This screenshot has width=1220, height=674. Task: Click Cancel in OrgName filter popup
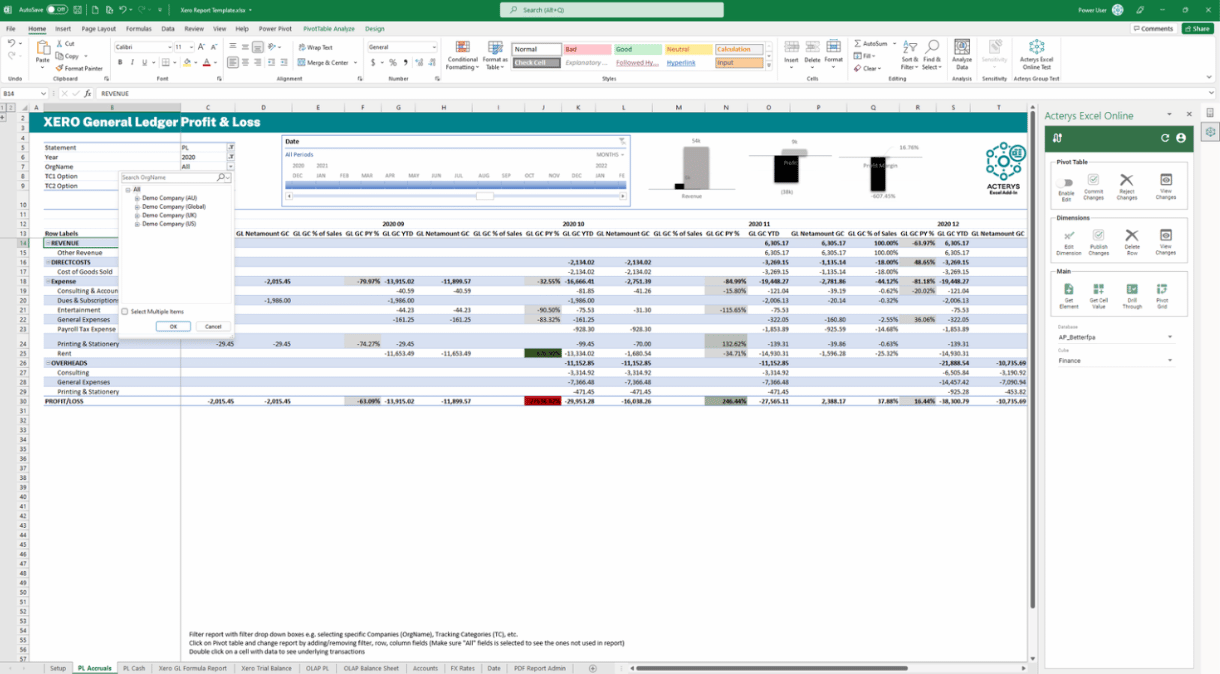(213, 326)
